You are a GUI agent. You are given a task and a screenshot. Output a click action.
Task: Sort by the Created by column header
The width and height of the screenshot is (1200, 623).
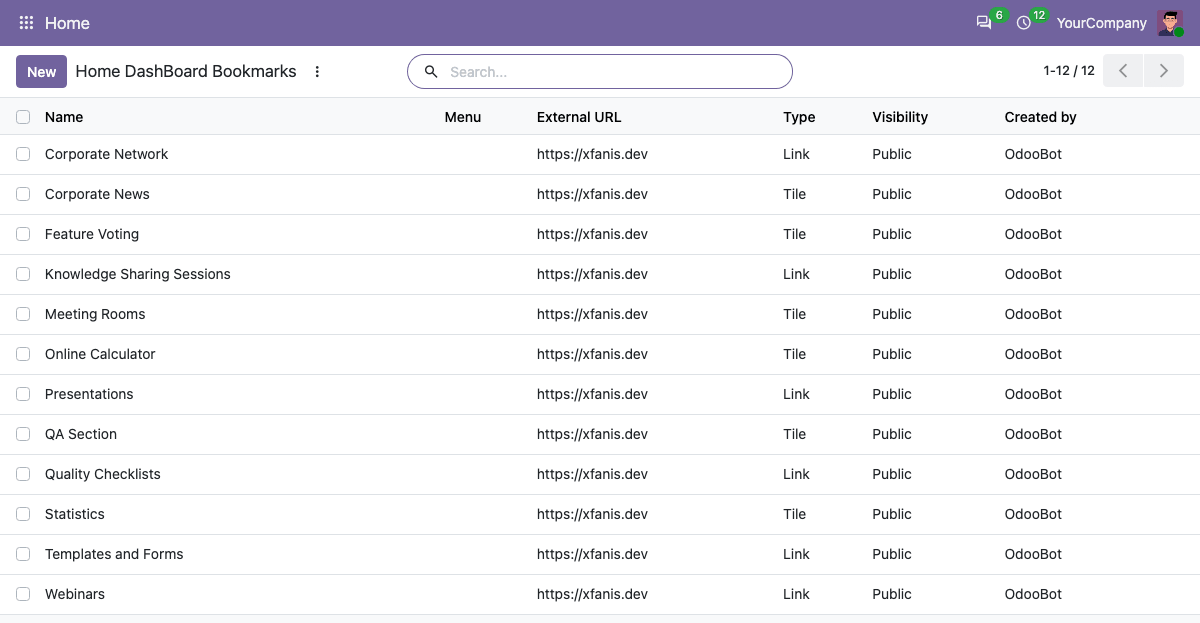1040,117
